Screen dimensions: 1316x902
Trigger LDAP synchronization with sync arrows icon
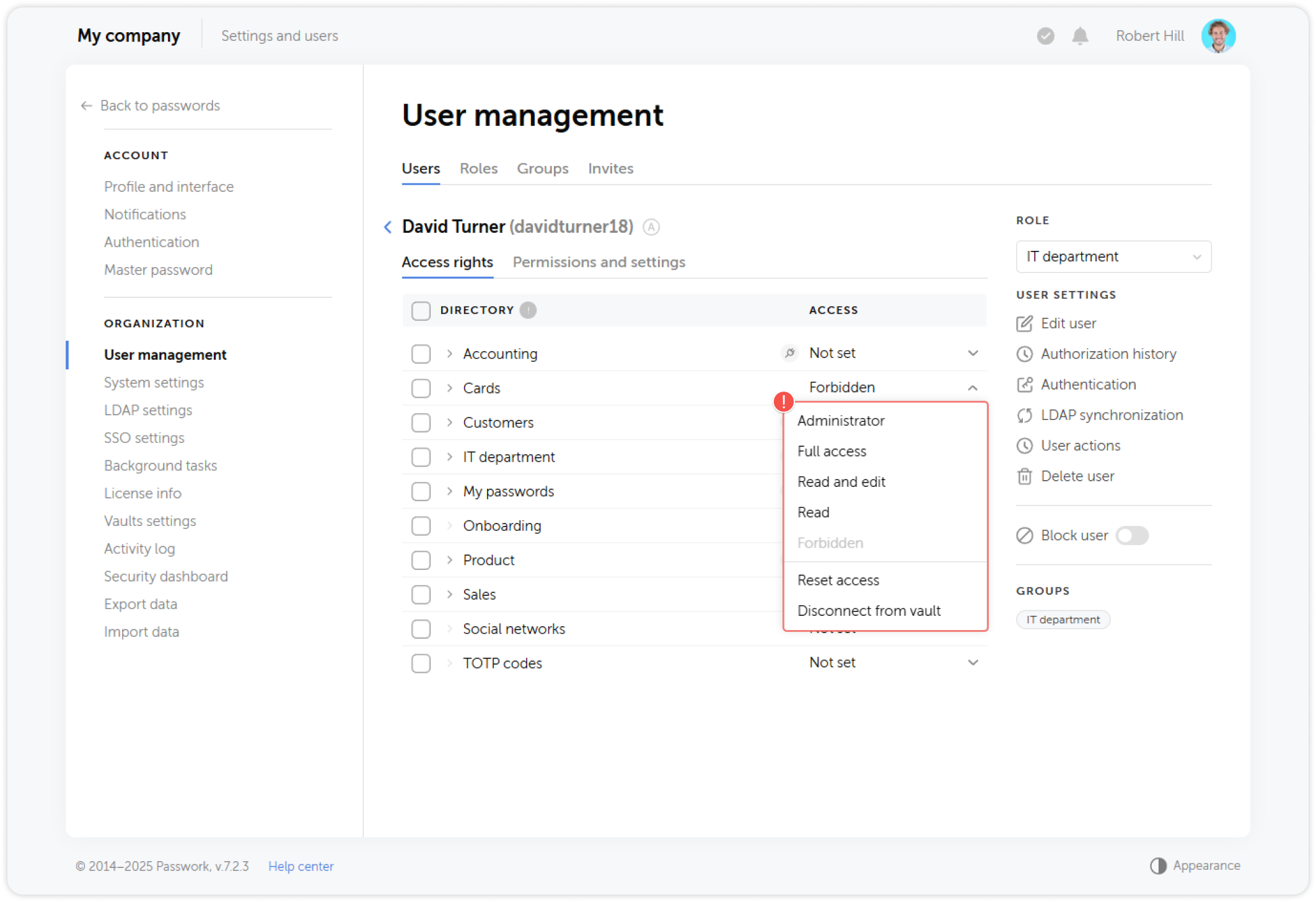[x=1025, y=415]
